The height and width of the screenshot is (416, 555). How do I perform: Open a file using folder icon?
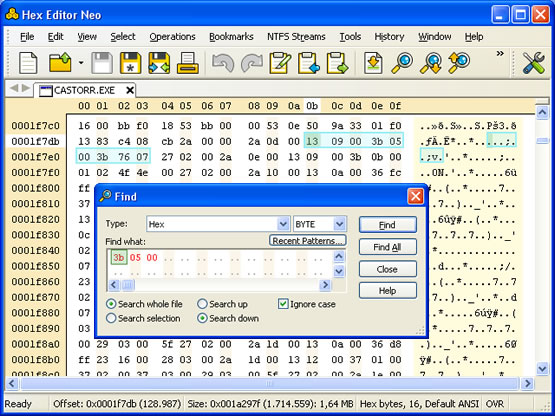coord(60,63)
